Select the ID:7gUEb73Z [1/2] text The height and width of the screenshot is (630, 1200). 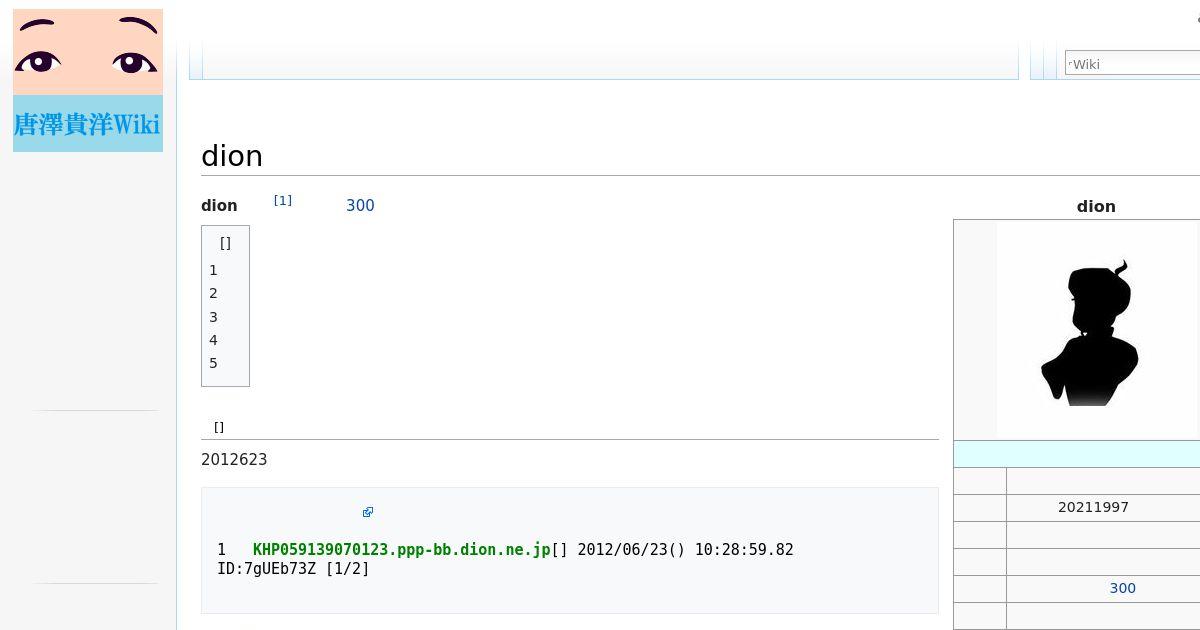[293, 569]
